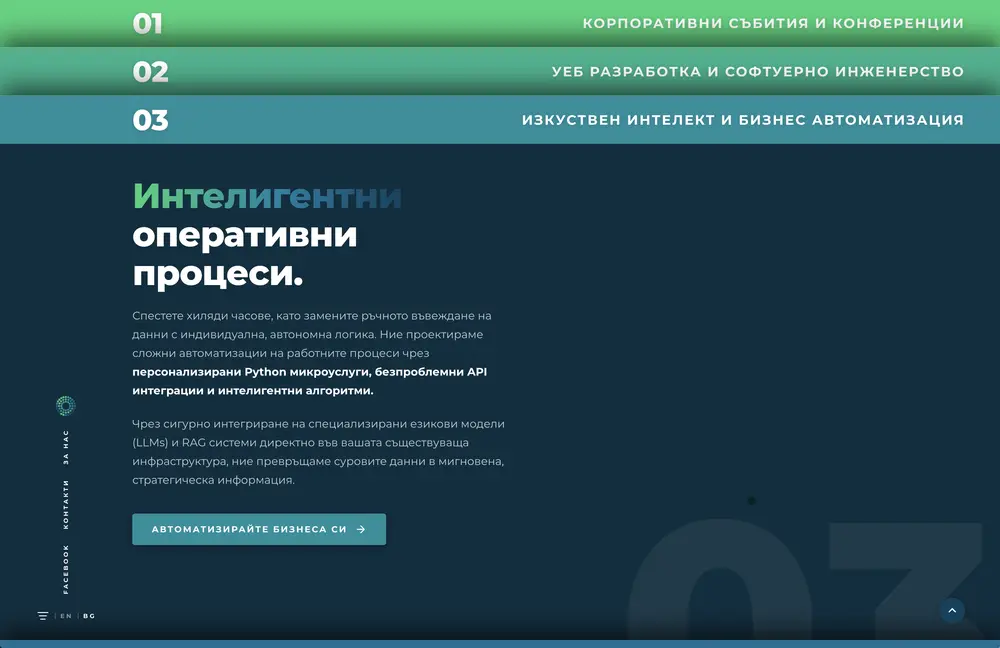Open the За нас vertical link
The height and width of the screenshot is (648, 1000).
coord(66,447)
